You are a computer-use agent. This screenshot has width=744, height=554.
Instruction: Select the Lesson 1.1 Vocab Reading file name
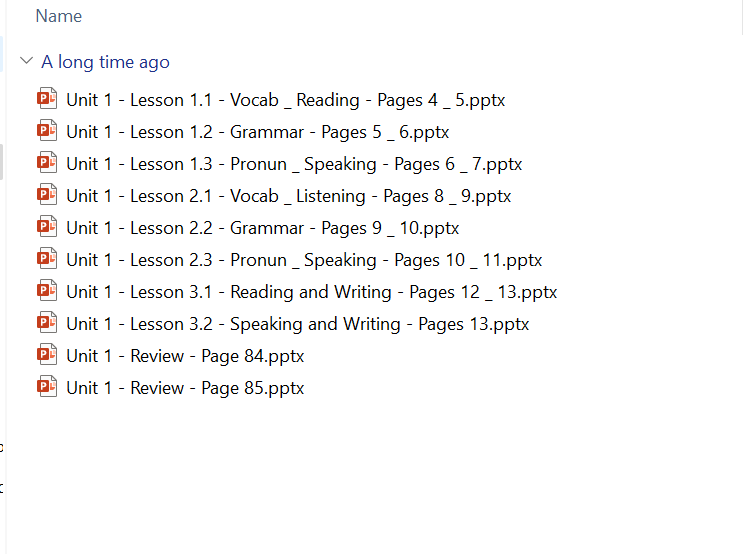coord(286,100)
